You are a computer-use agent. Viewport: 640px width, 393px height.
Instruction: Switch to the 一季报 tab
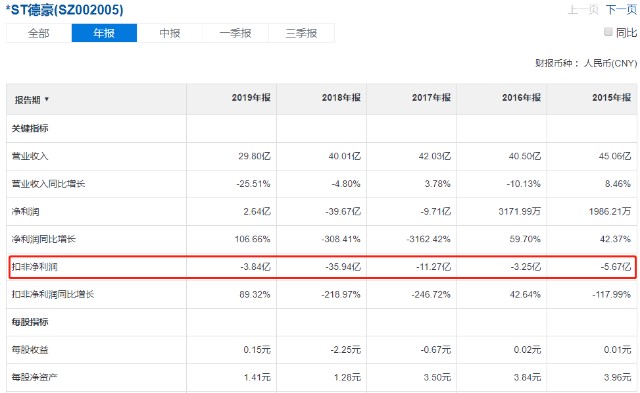236,33
